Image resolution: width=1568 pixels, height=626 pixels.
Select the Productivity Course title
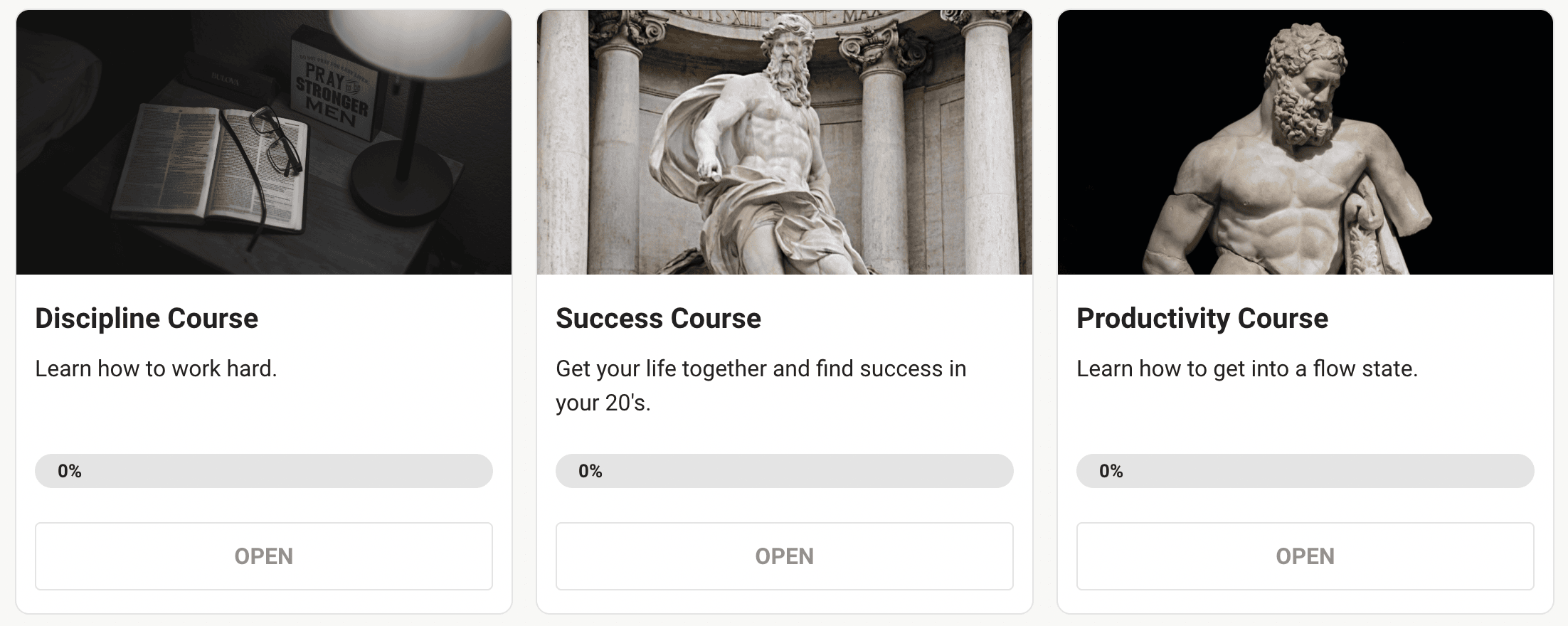pos(1202,318)
